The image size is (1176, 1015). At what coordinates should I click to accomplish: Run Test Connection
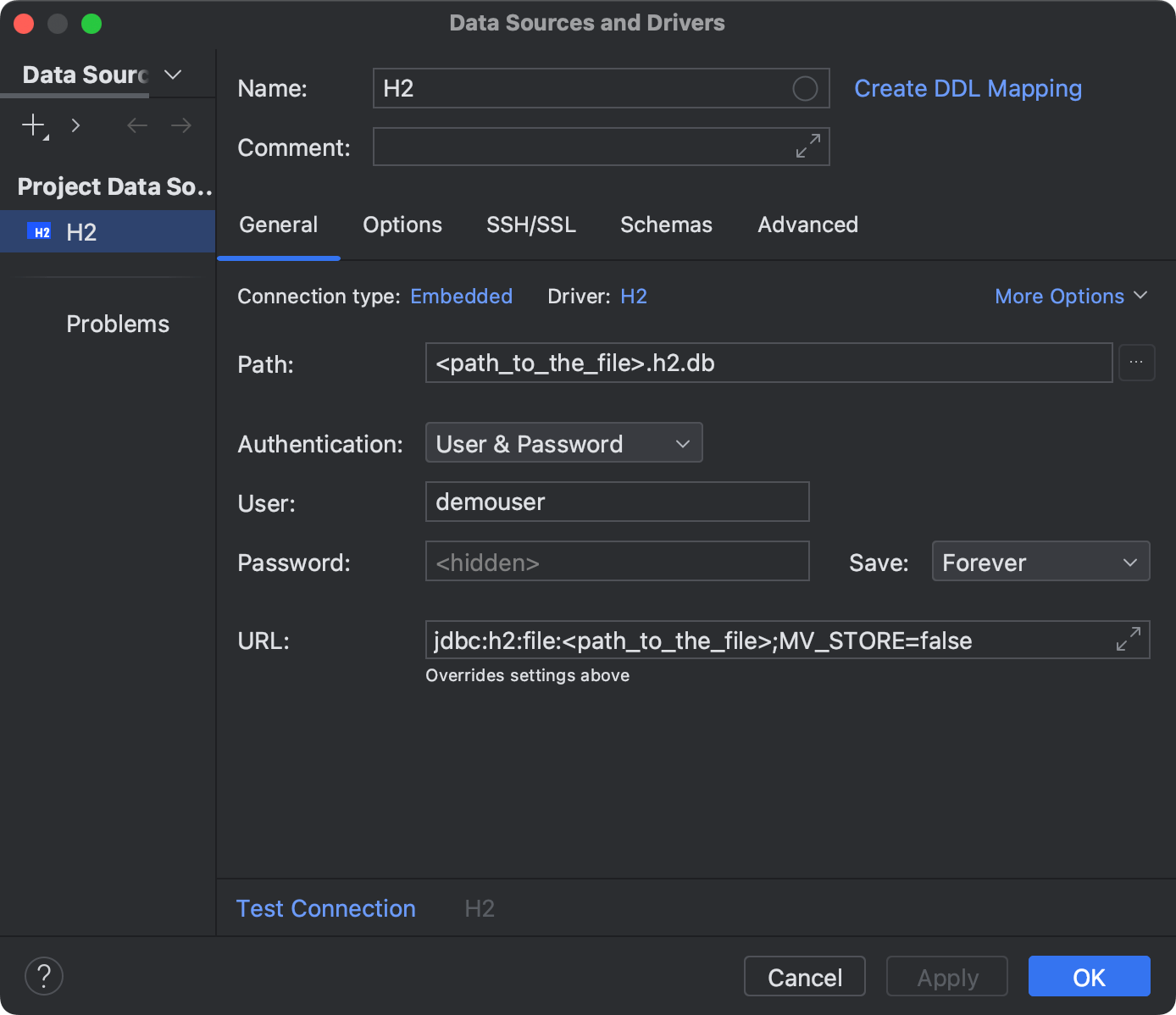pos(325,907)
